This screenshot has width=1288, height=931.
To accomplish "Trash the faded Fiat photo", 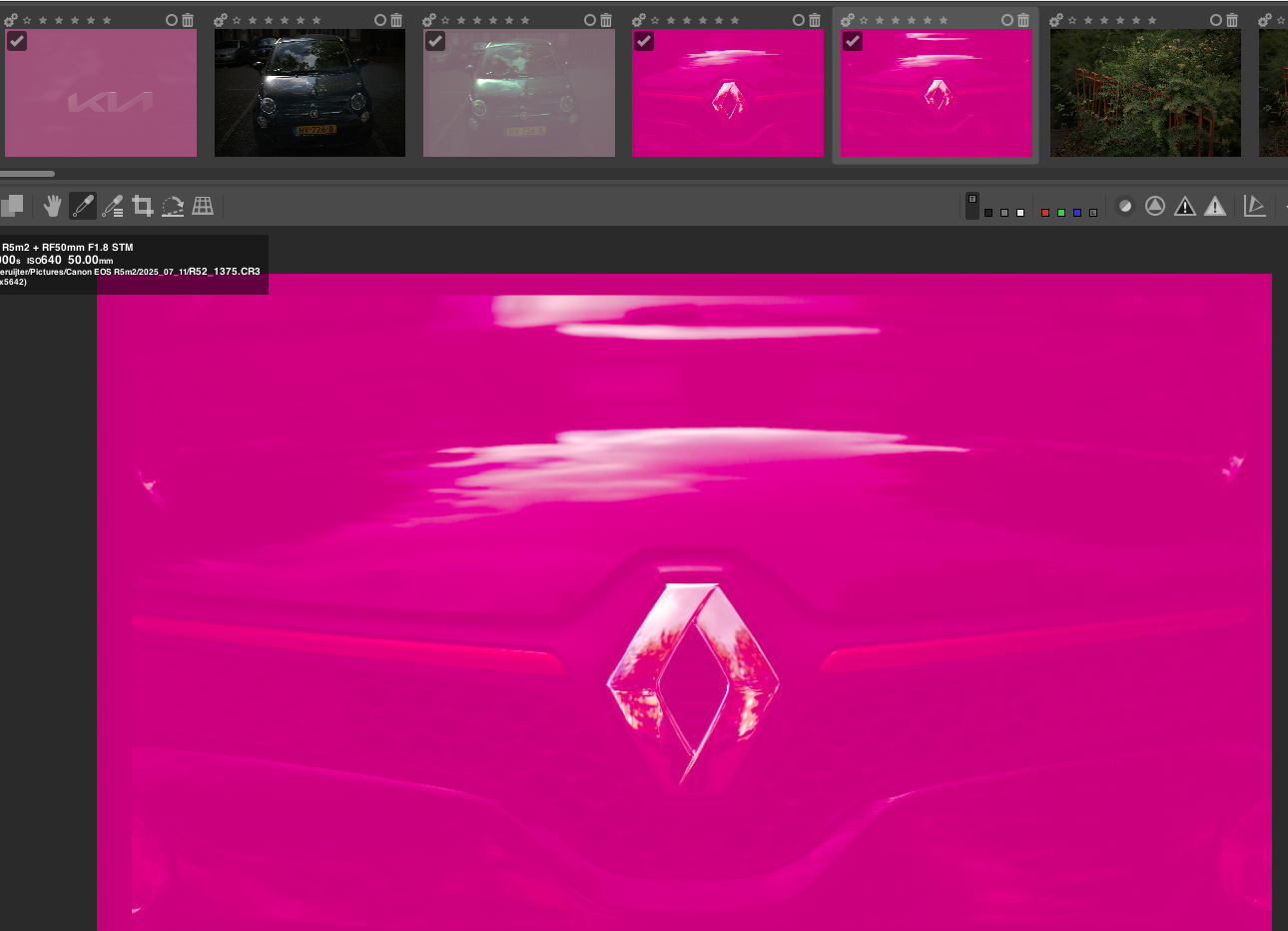I will coord(606,20).
